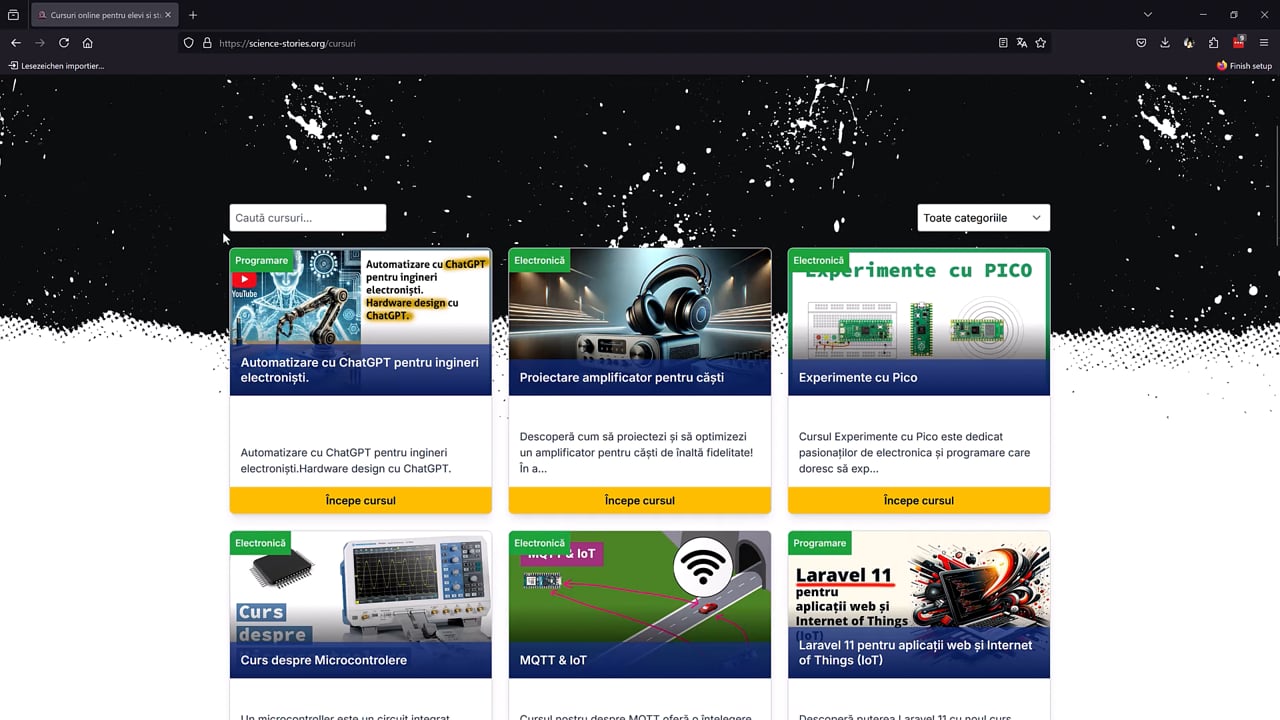Open the Firefox application hamburger menu
1280x720 pixels.
1264,43
